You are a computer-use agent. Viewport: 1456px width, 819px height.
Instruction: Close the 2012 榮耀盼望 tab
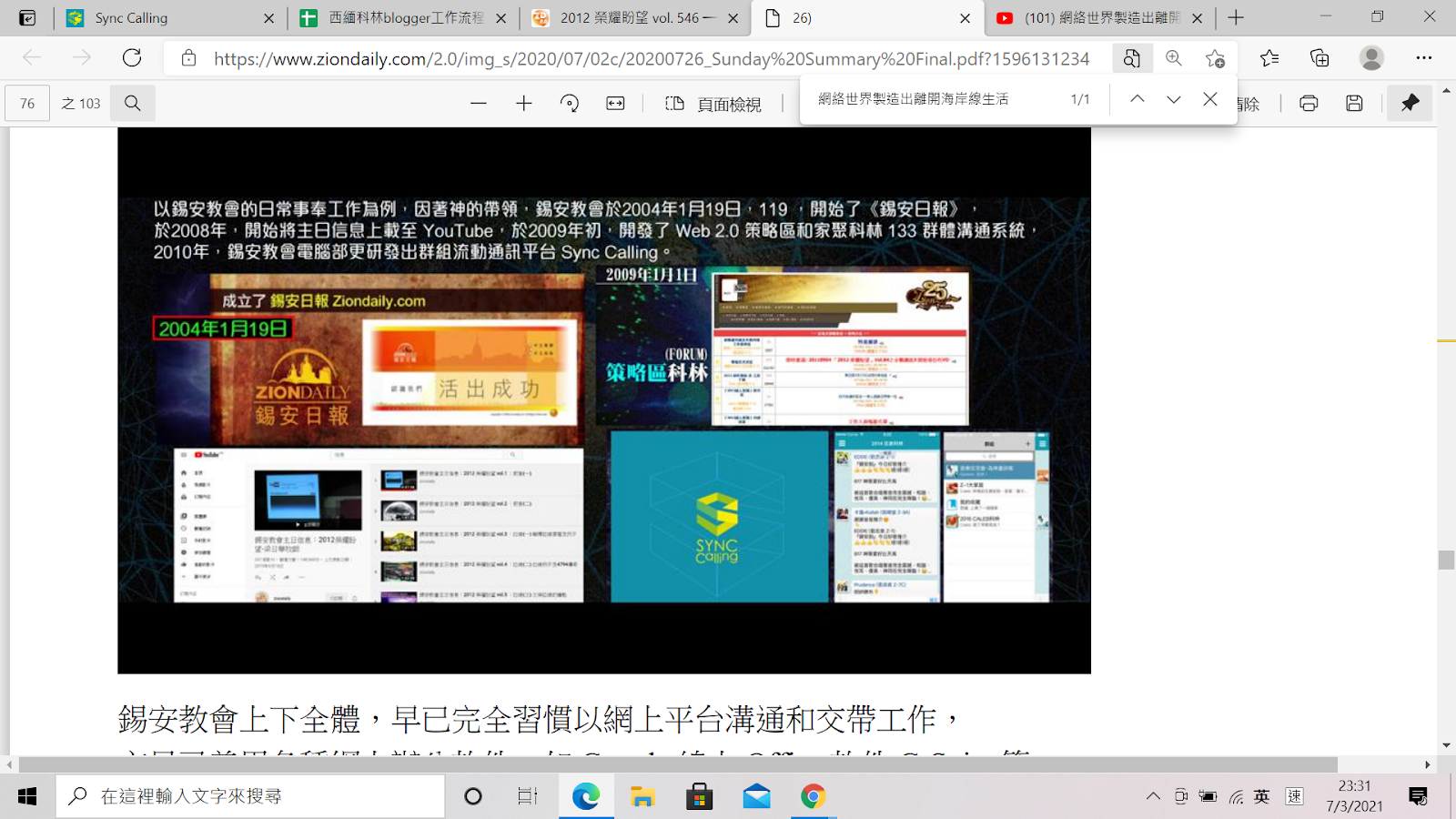point(733,18)
